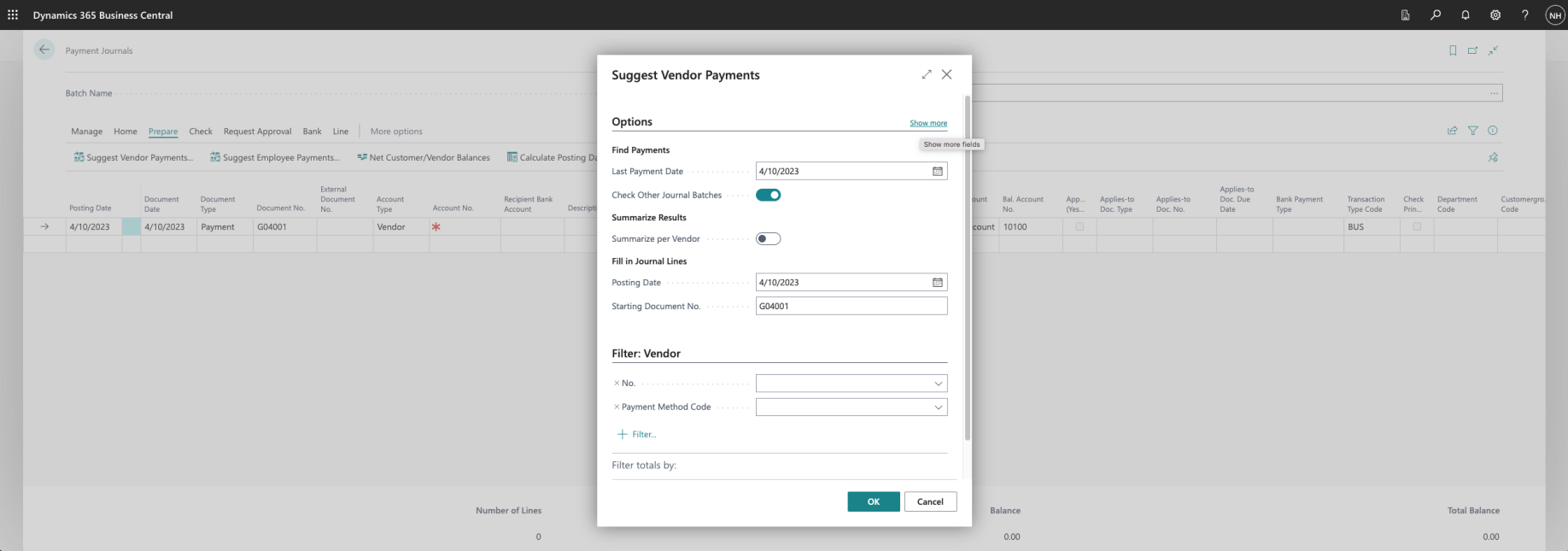Image resolution: width=1568 pixels, height=551 pixels.
Task: Open the Bank menu
Action: tap(313, 132)
